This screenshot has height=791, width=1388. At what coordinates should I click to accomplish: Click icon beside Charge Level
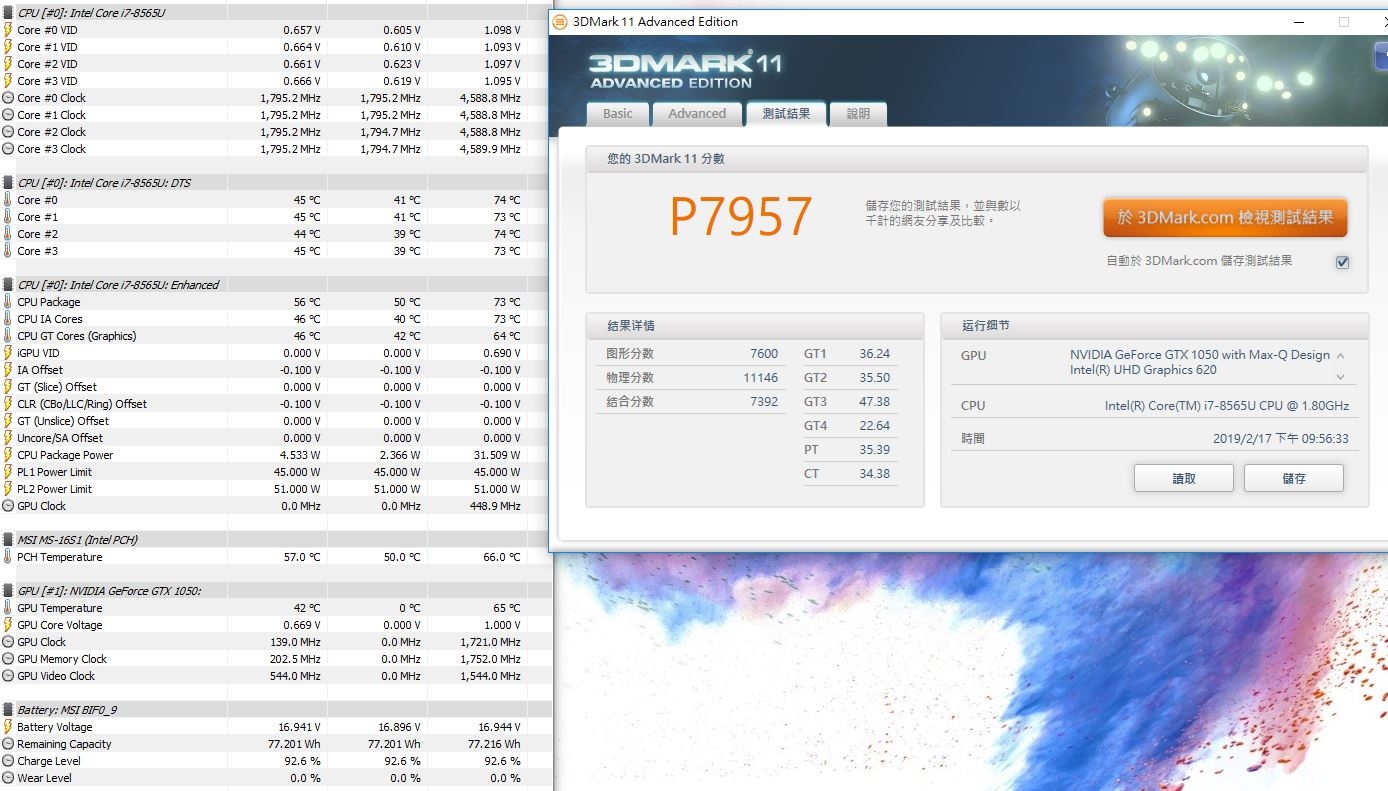tap(8, 761)
